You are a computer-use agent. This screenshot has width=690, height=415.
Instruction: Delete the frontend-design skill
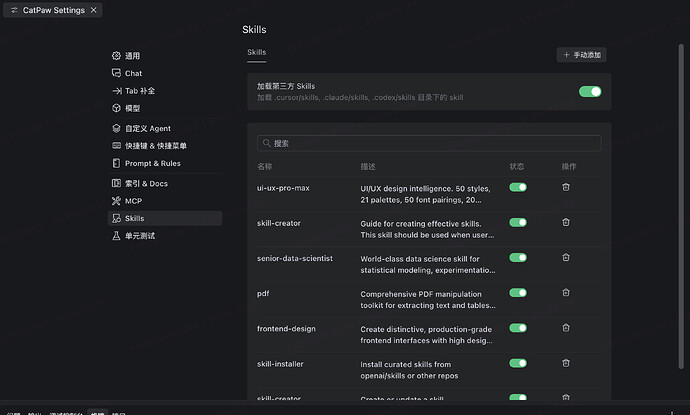point(566,328)
